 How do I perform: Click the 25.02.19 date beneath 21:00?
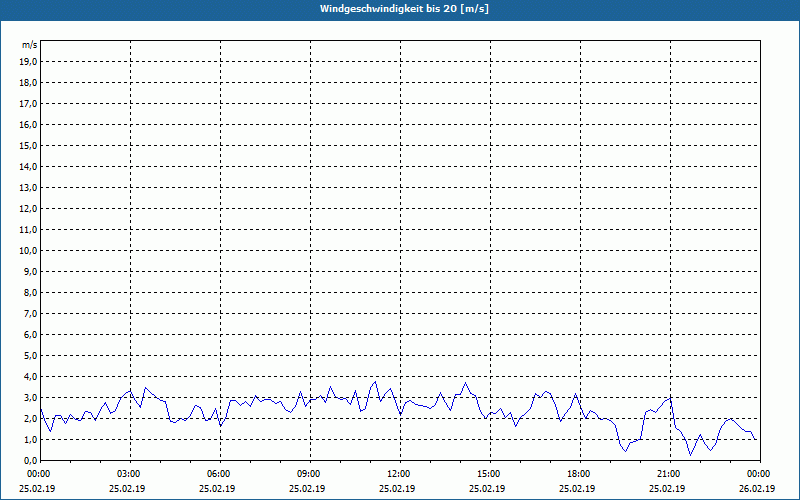coord(667,488)
